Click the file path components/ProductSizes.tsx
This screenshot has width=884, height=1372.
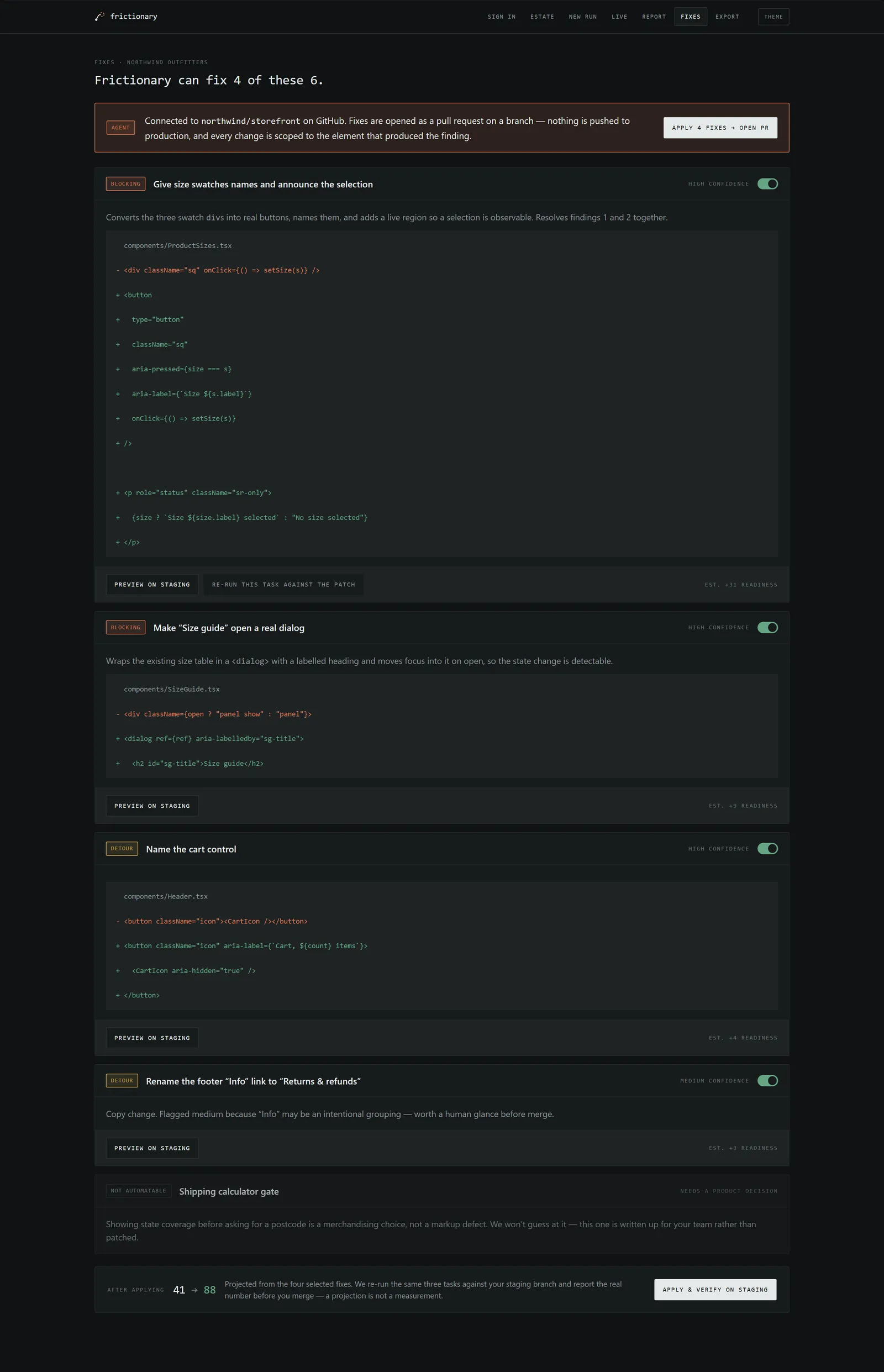178,246
